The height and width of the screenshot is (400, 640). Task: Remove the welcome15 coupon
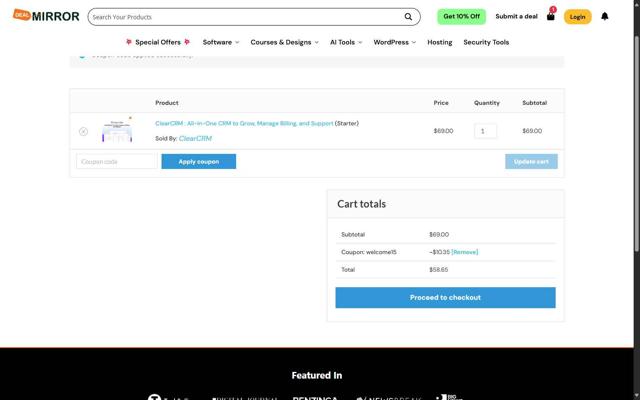point(464,252)
